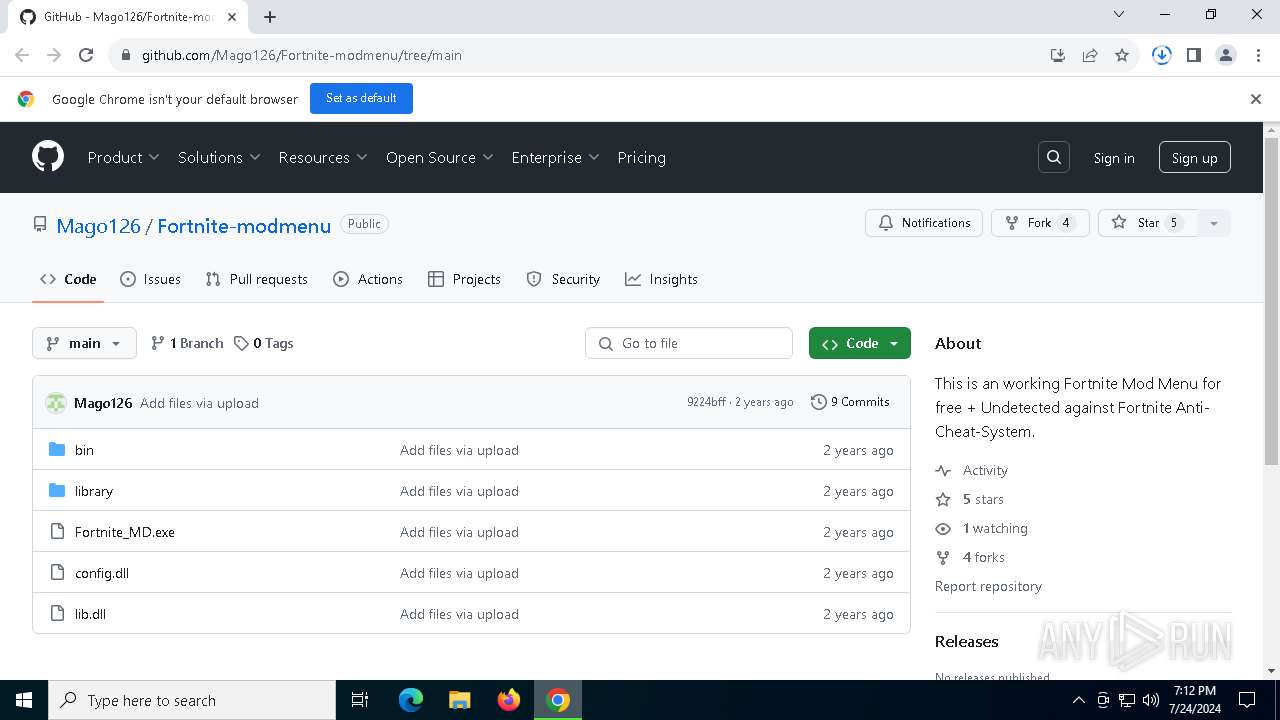This screenshot has width=1280, height=720.
Task: Open the 0 Tags link
Action: tap(264, 343)
